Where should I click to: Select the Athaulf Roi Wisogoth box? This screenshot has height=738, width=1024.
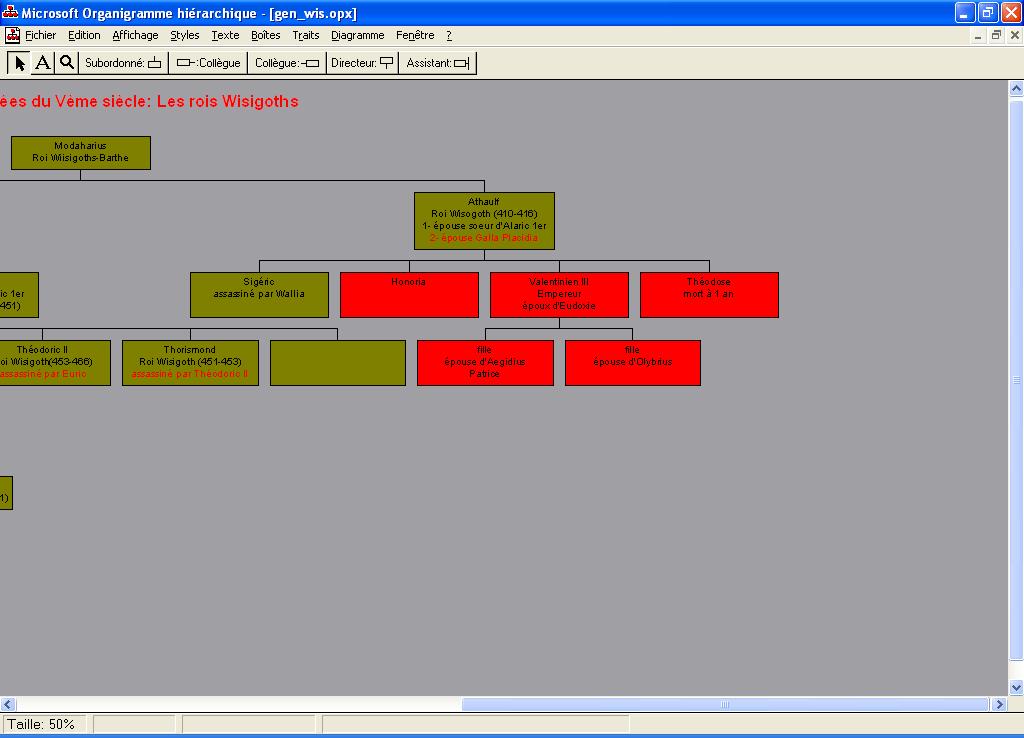click(484, 220)
